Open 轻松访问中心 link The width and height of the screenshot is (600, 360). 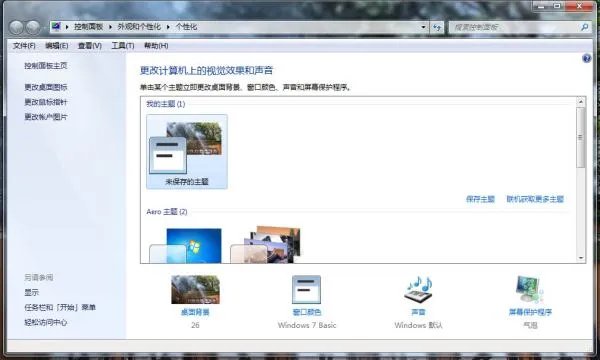click(x=46, y=323)
